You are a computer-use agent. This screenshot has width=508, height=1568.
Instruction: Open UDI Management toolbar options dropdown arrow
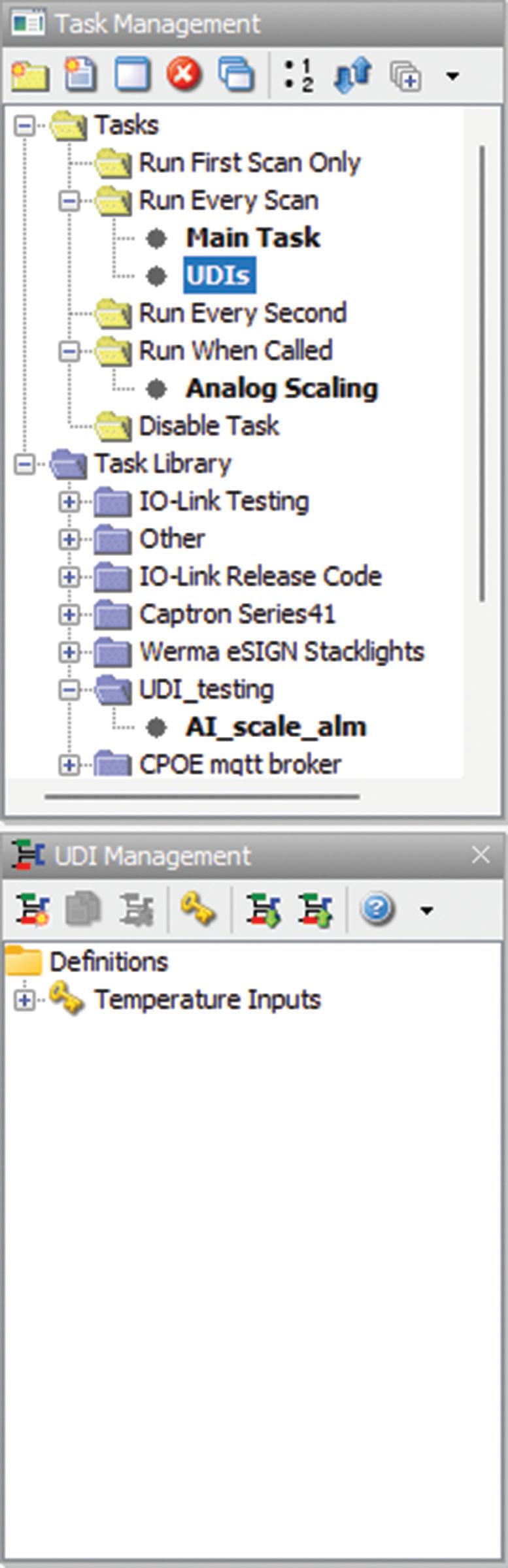tap(427, 910)
